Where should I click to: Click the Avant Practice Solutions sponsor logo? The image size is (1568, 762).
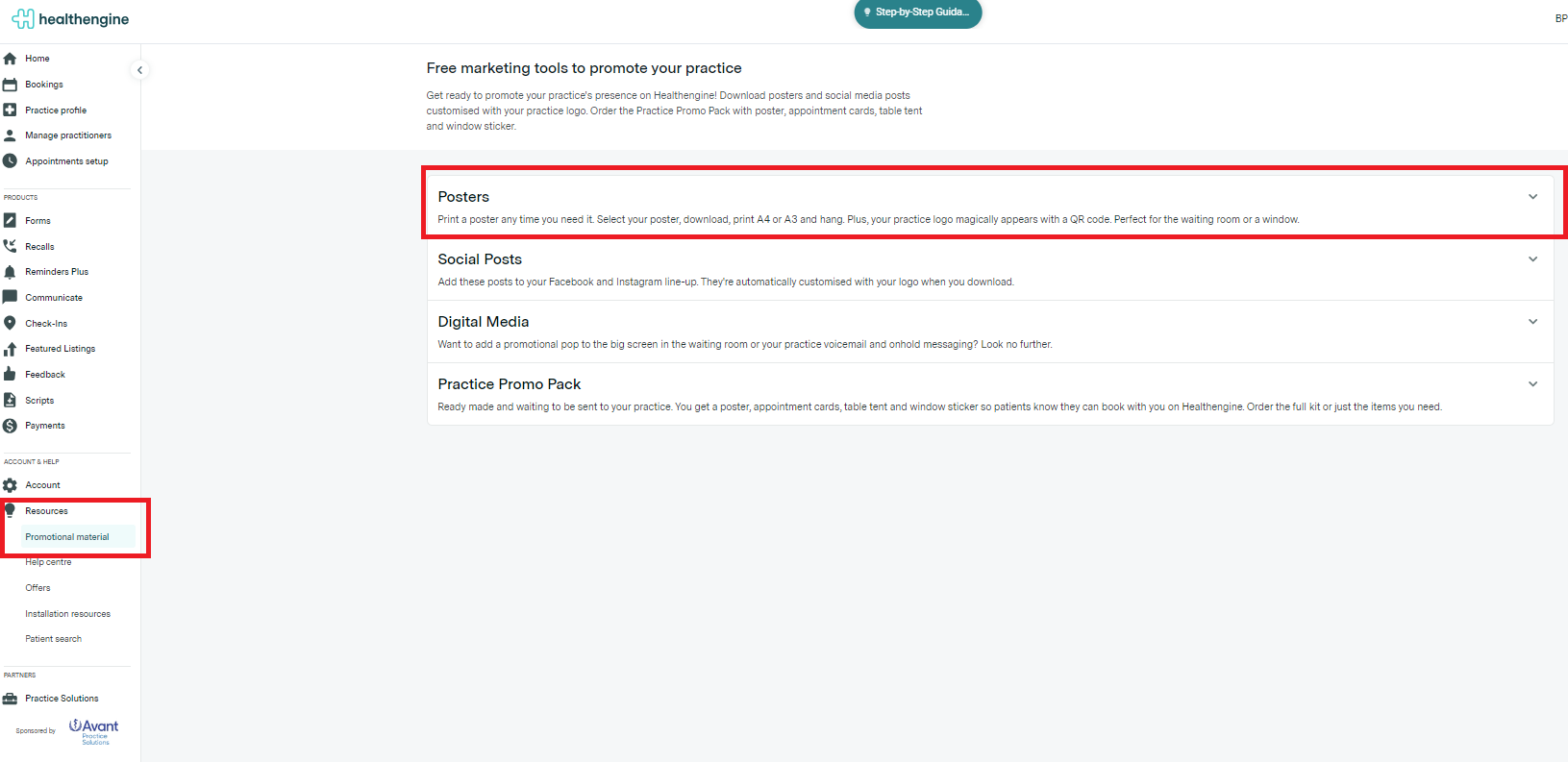click(93, 730)
